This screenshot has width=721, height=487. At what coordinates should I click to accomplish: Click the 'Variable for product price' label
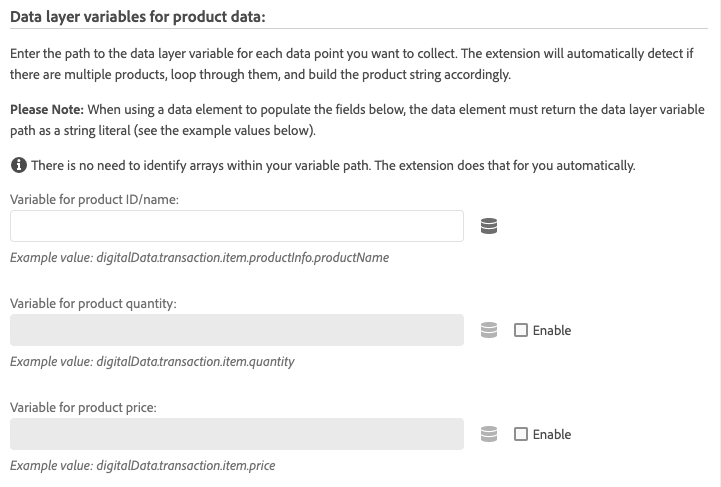coord(83,407)
